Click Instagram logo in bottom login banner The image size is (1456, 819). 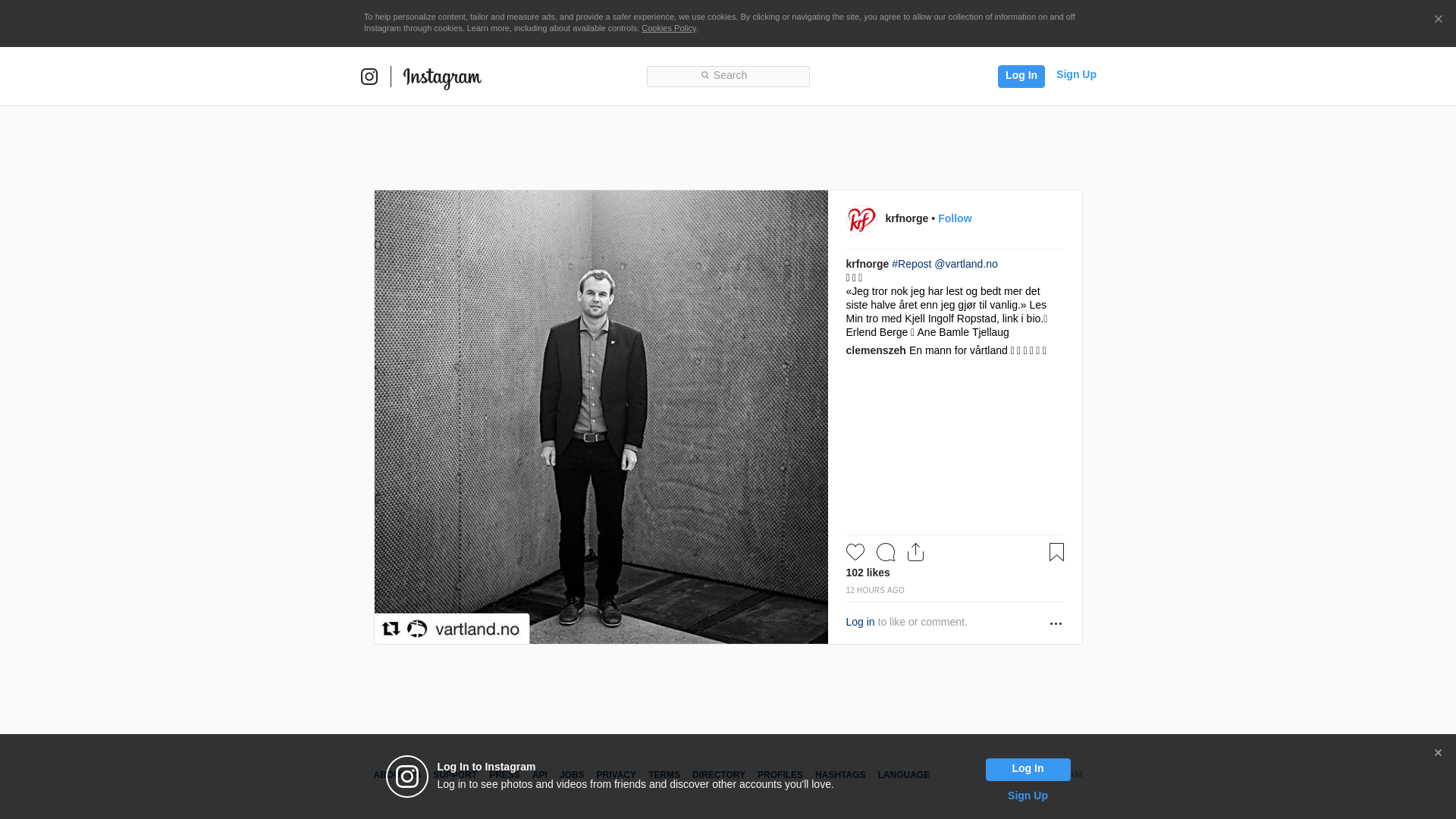click(407, 777)
